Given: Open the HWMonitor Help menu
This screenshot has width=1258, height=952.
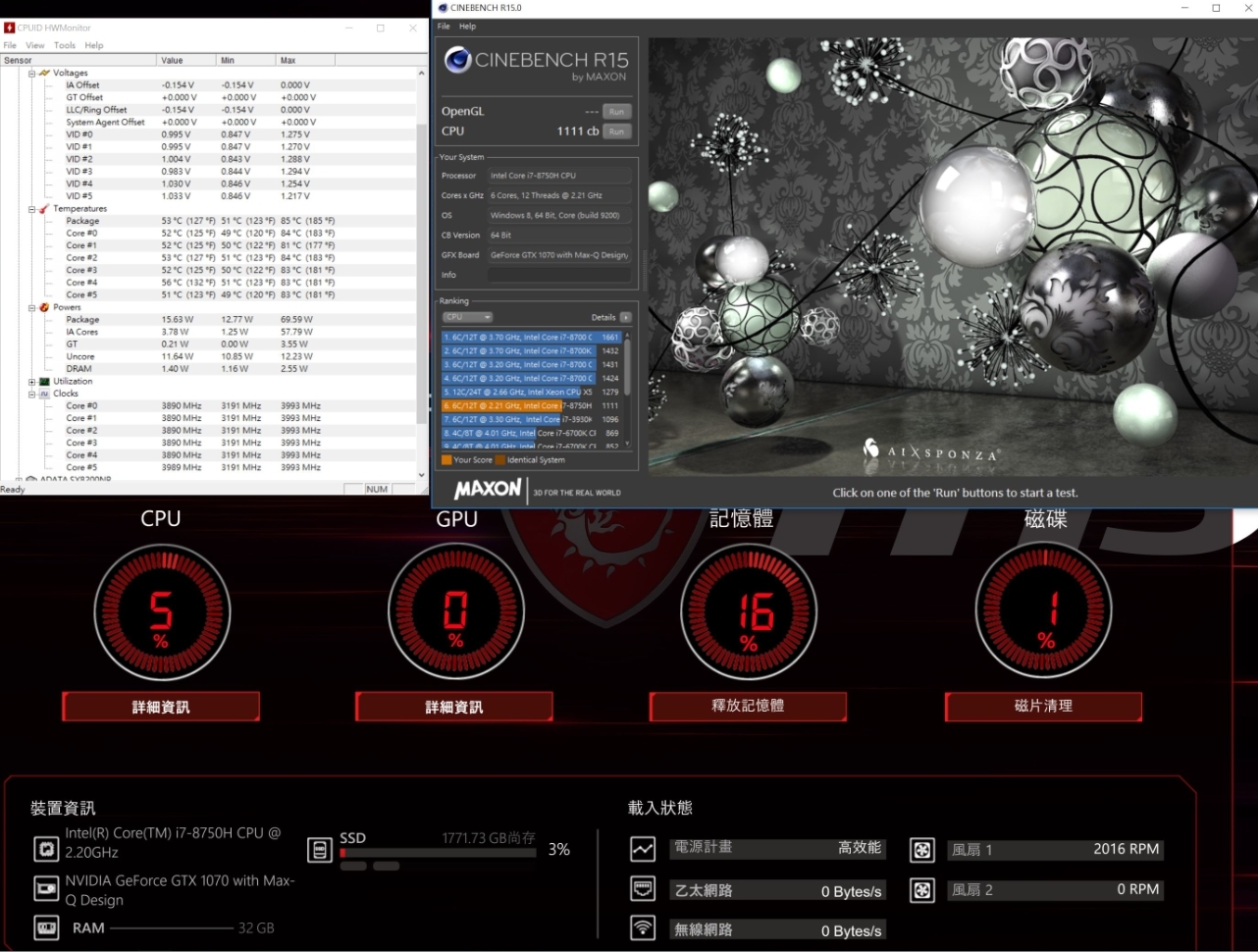Looking at the screenshot, I should coord(94,45).
